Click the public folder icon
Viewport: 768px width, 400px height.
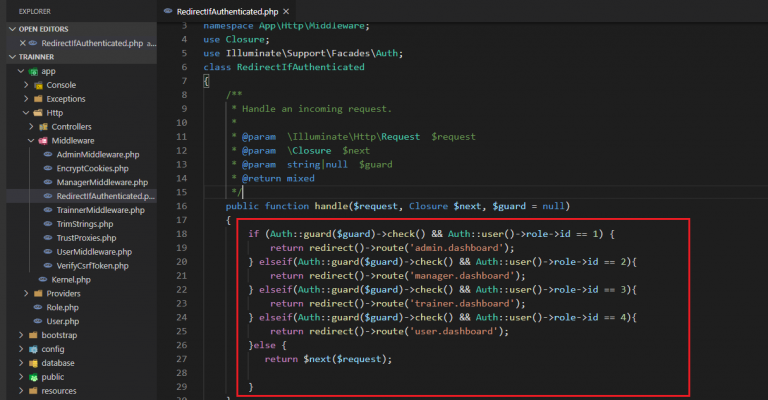[x=33, y=377]
